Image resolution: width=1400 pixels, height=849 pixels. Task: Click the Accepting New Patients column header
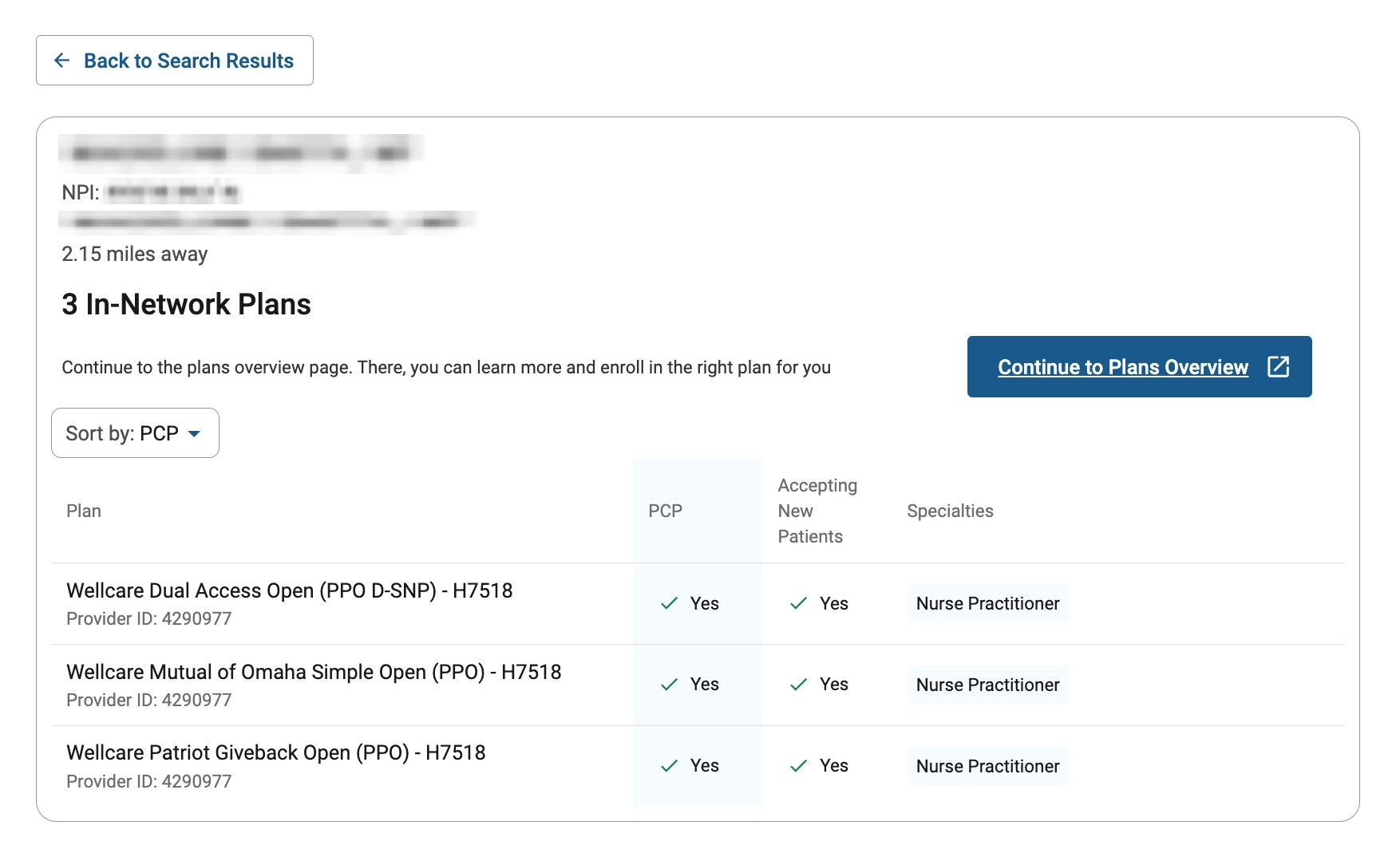[817, 511]
